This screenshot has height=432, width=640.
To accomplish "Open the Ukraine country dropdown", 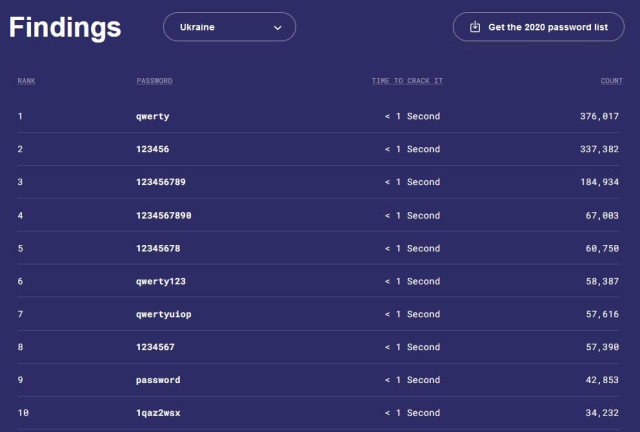I will (x=229, y=27).
